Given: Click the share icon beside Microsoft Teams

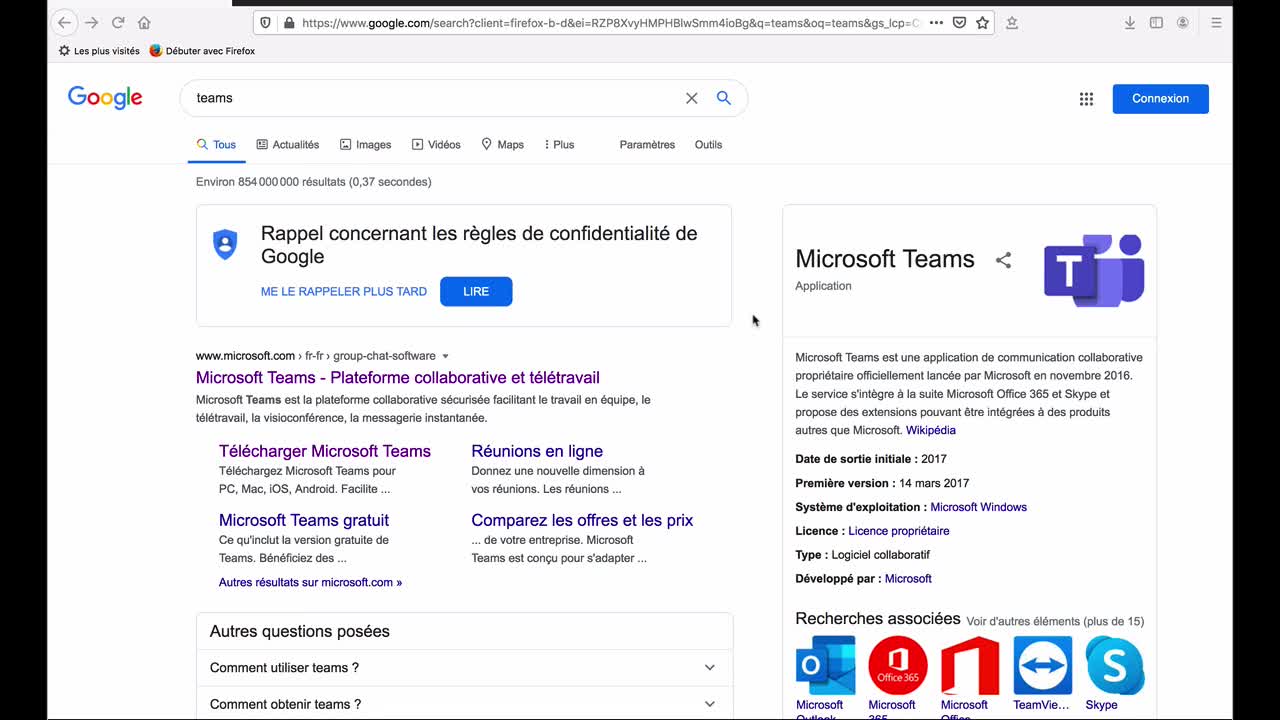Looking at the screenshot, I should click(x=1003, y=260).
